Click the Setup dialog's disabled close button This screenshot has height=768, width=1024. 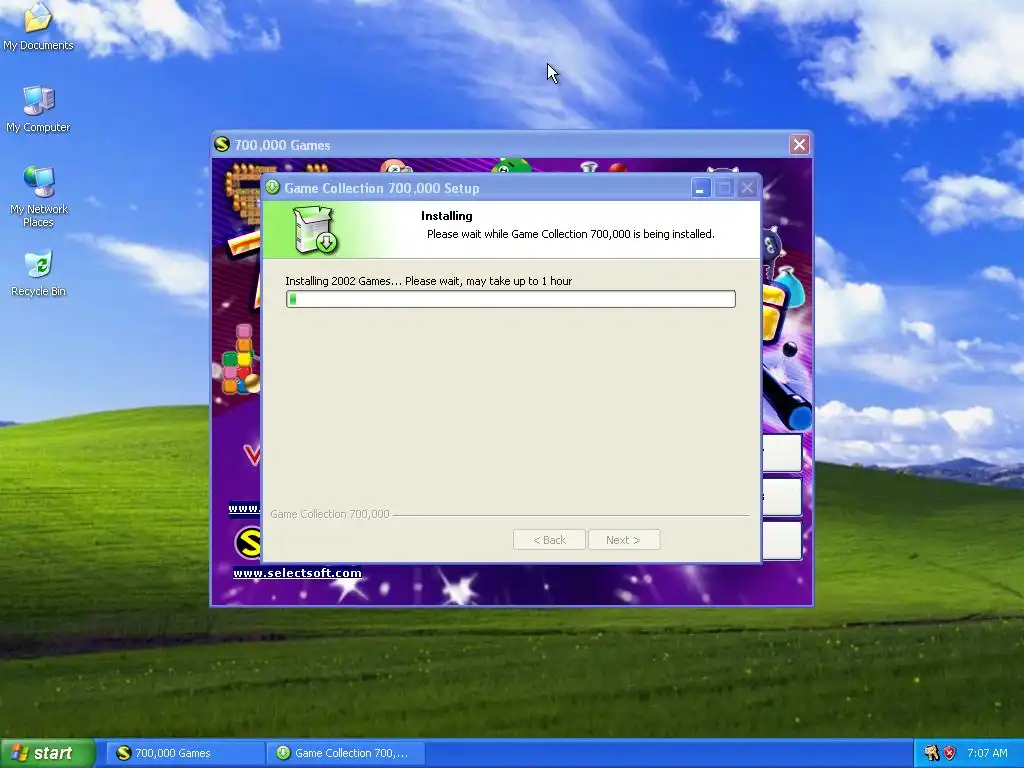pyautogui.click(x=747, y=188)
